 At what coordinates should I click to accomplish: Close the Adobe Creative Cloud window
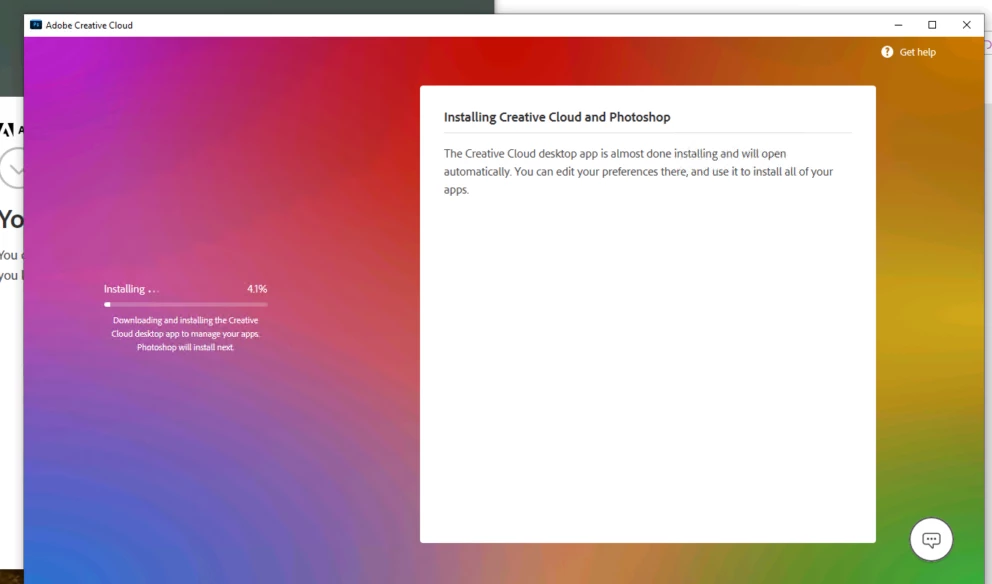[966, 25]
